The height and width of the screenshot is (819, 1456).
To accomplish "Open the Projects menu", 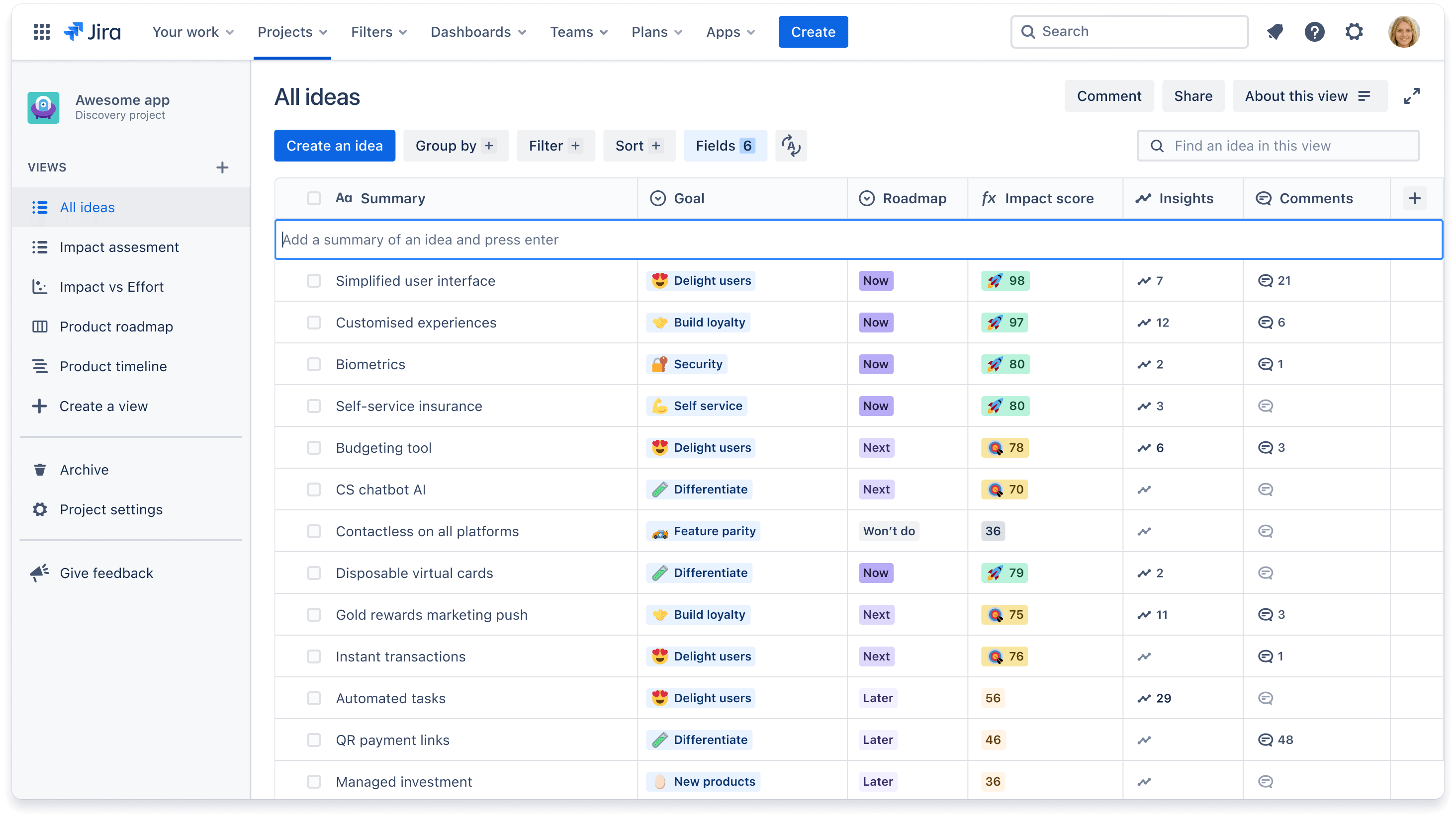I will [292, 32].
